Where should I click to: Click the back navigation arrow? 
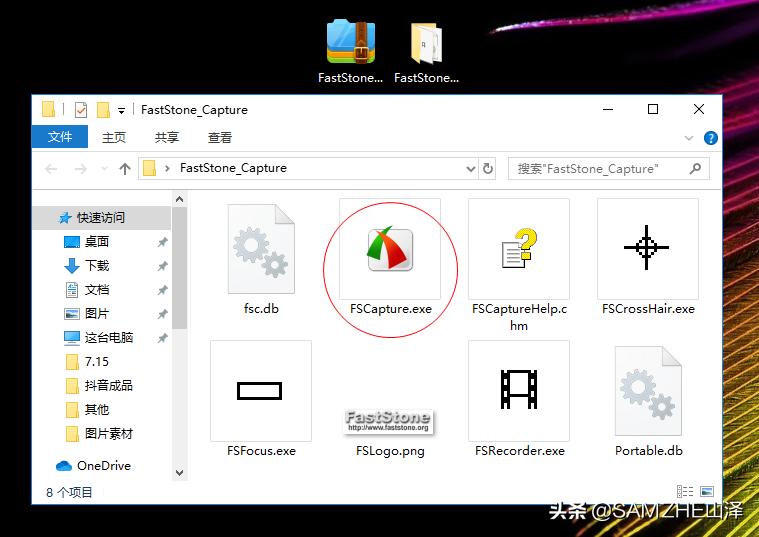(x=51, y=169)
